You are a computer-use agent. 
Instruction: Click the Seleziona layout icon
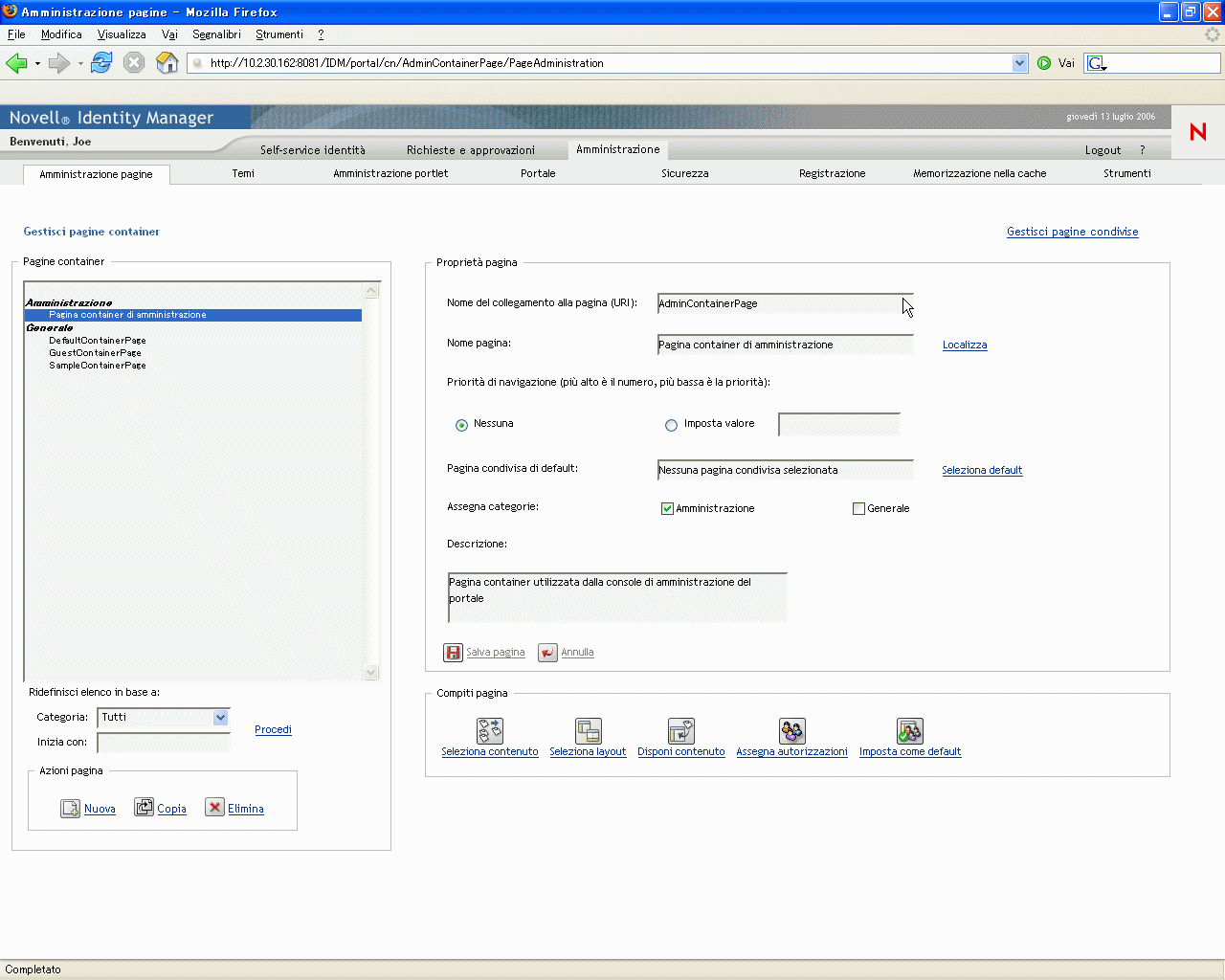588,731
